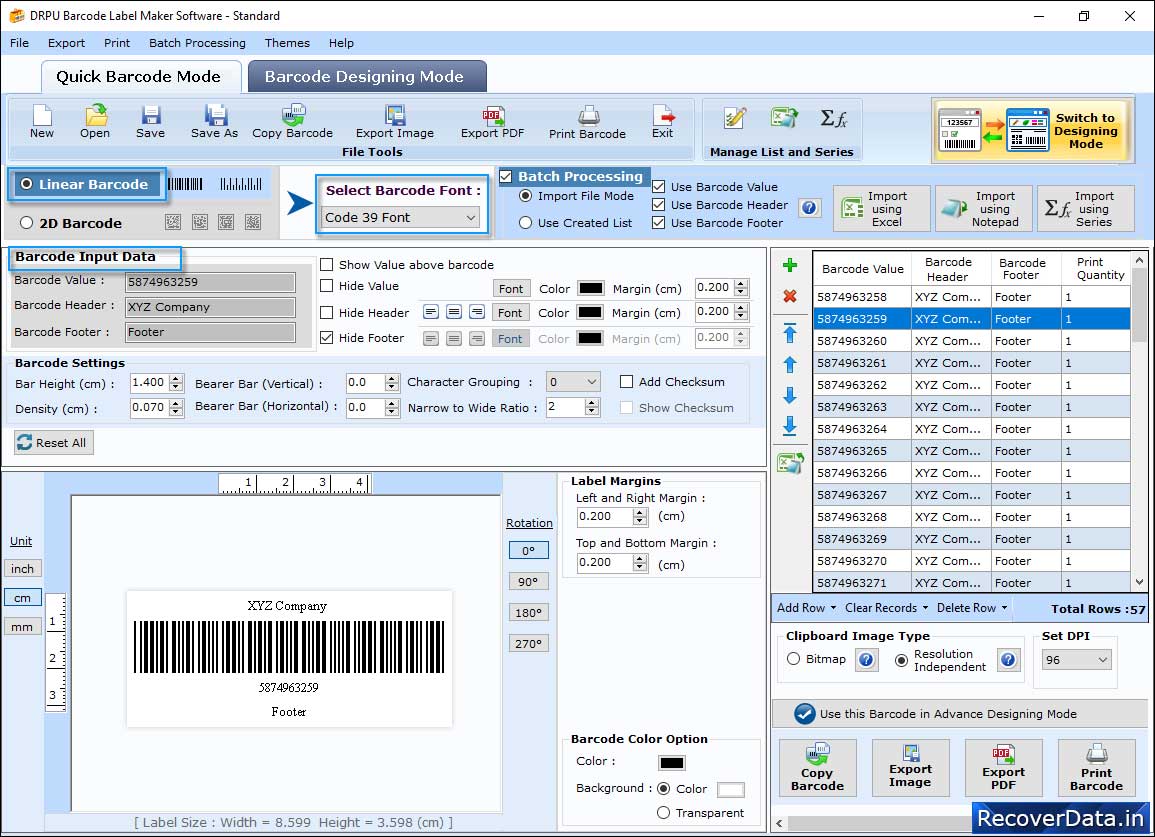
Task: Select Use Created List option
Action: pos(525,223)
